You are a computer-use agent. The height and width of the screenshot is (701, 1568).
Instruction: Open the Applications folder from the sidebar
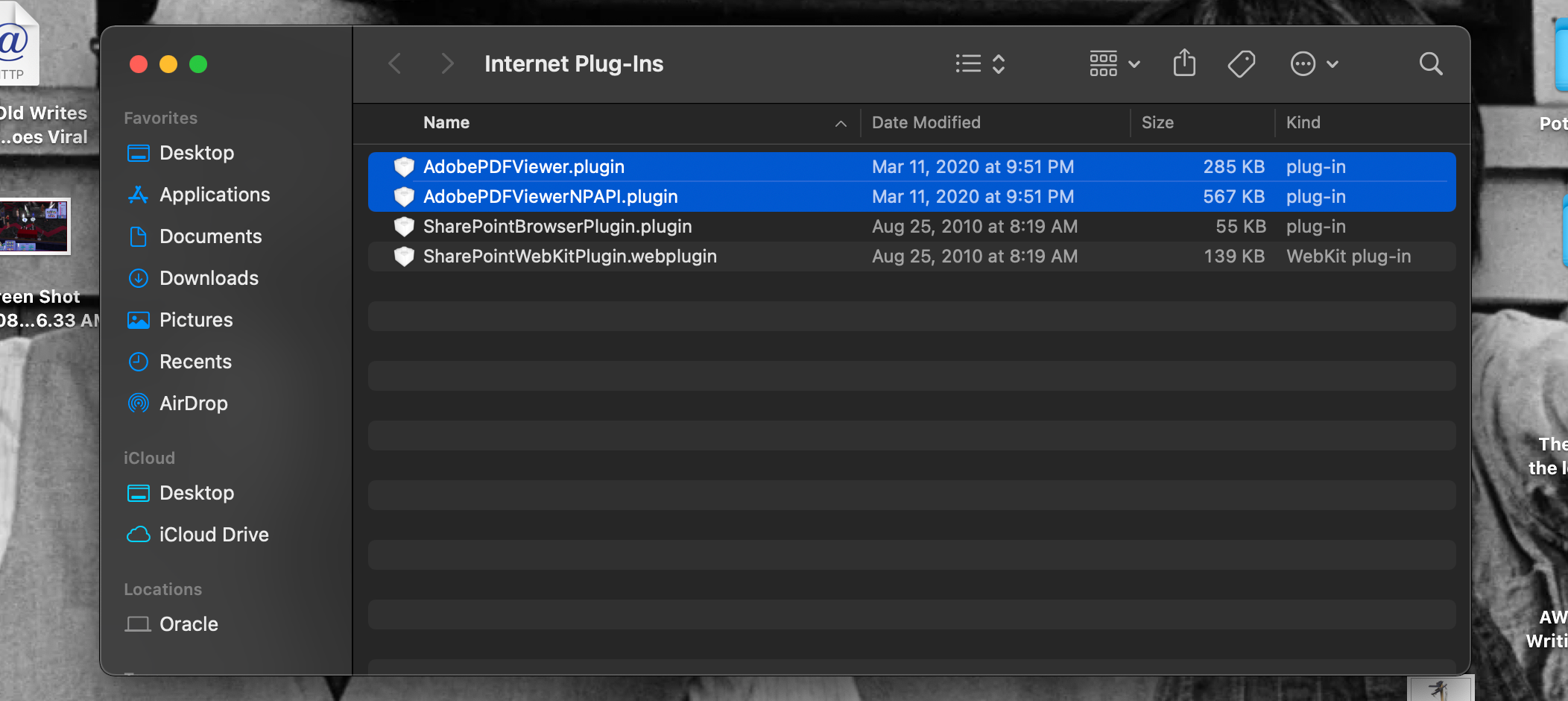(x=215, y=194)
